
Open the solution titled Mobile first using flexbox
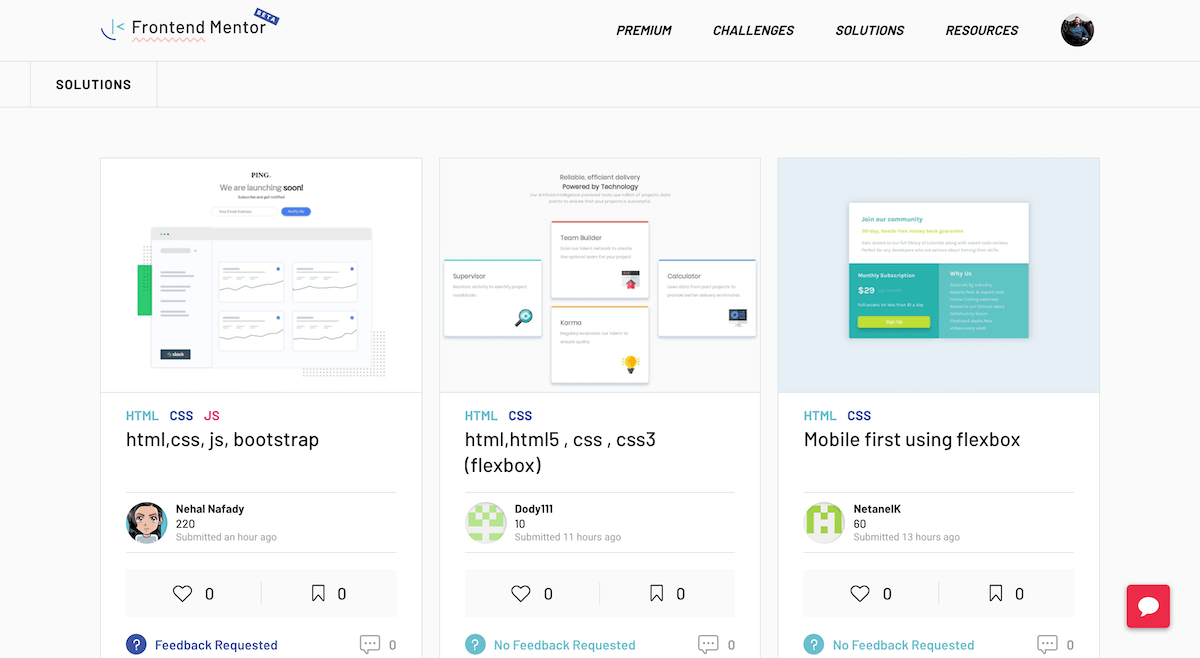911,439
